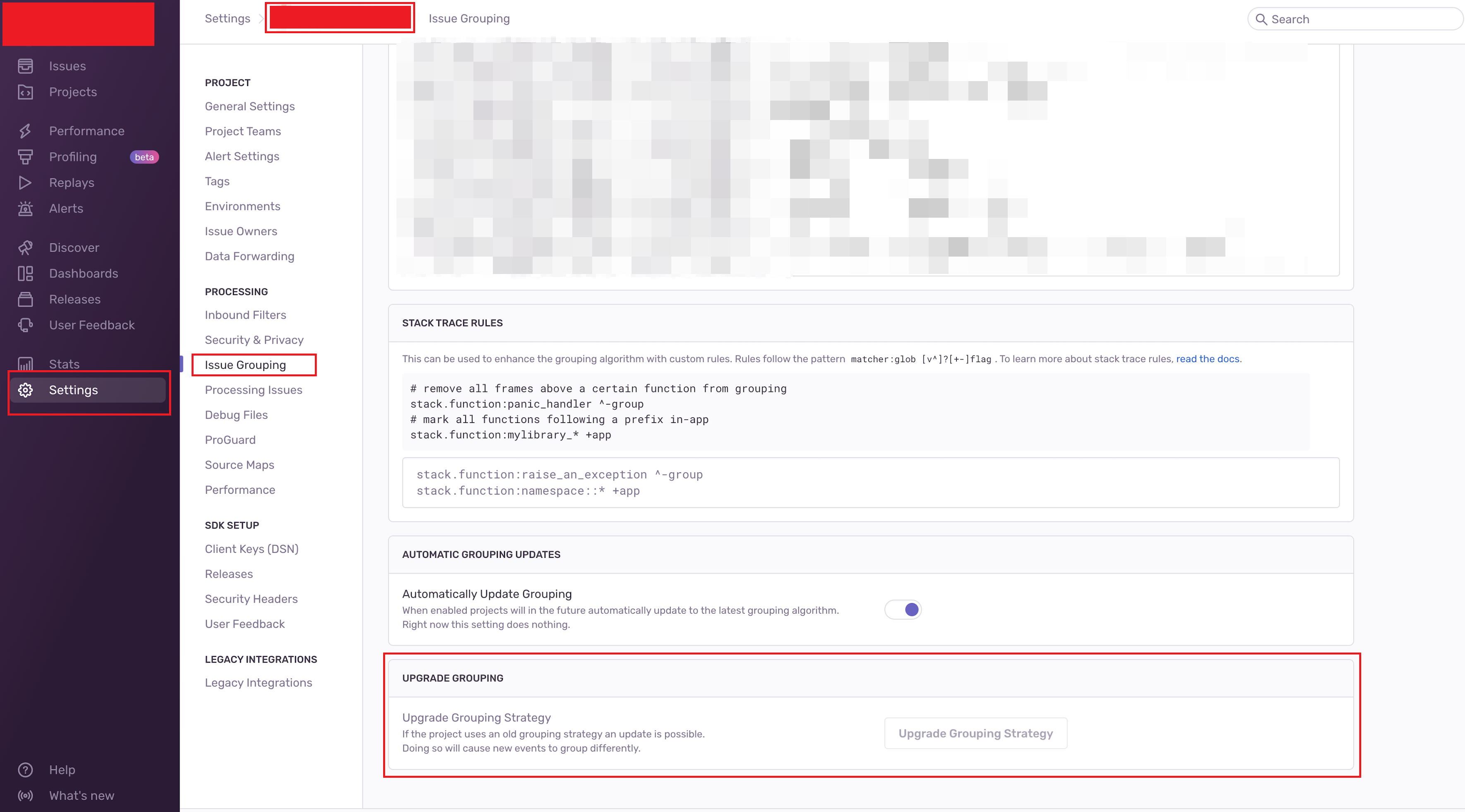Click the Releases box icon in sidebar
The height and width of the screenshot is (812, 1465).
coord(25,299)
